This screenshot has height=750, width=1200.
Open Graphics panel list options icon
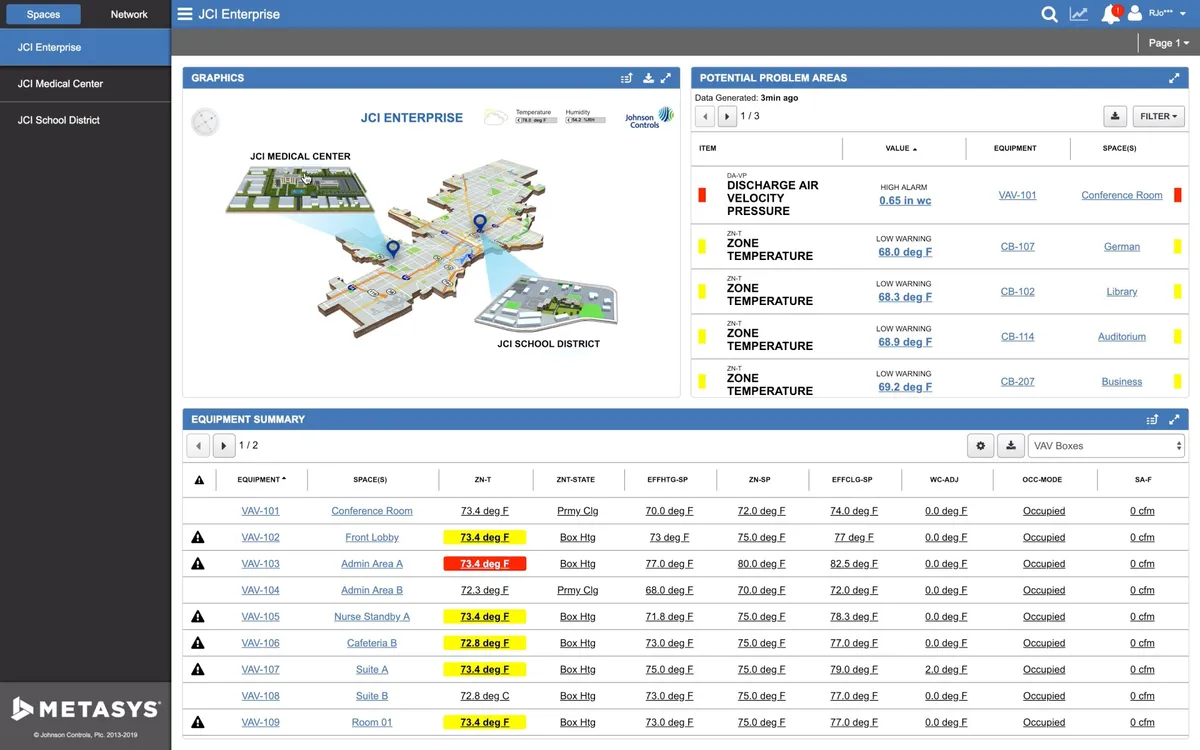coord(627,78)
